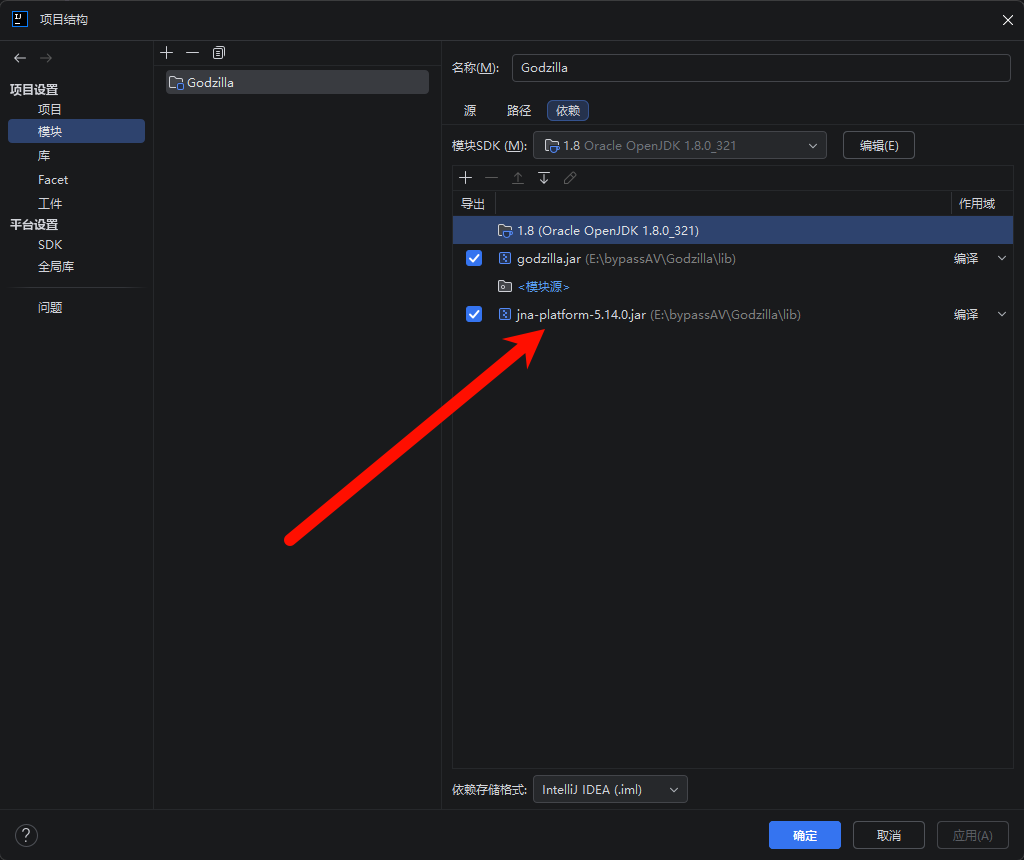Select 模块 in the sidebar
The height and width of the screenshot is (860, 1024).
coord(76,131)
